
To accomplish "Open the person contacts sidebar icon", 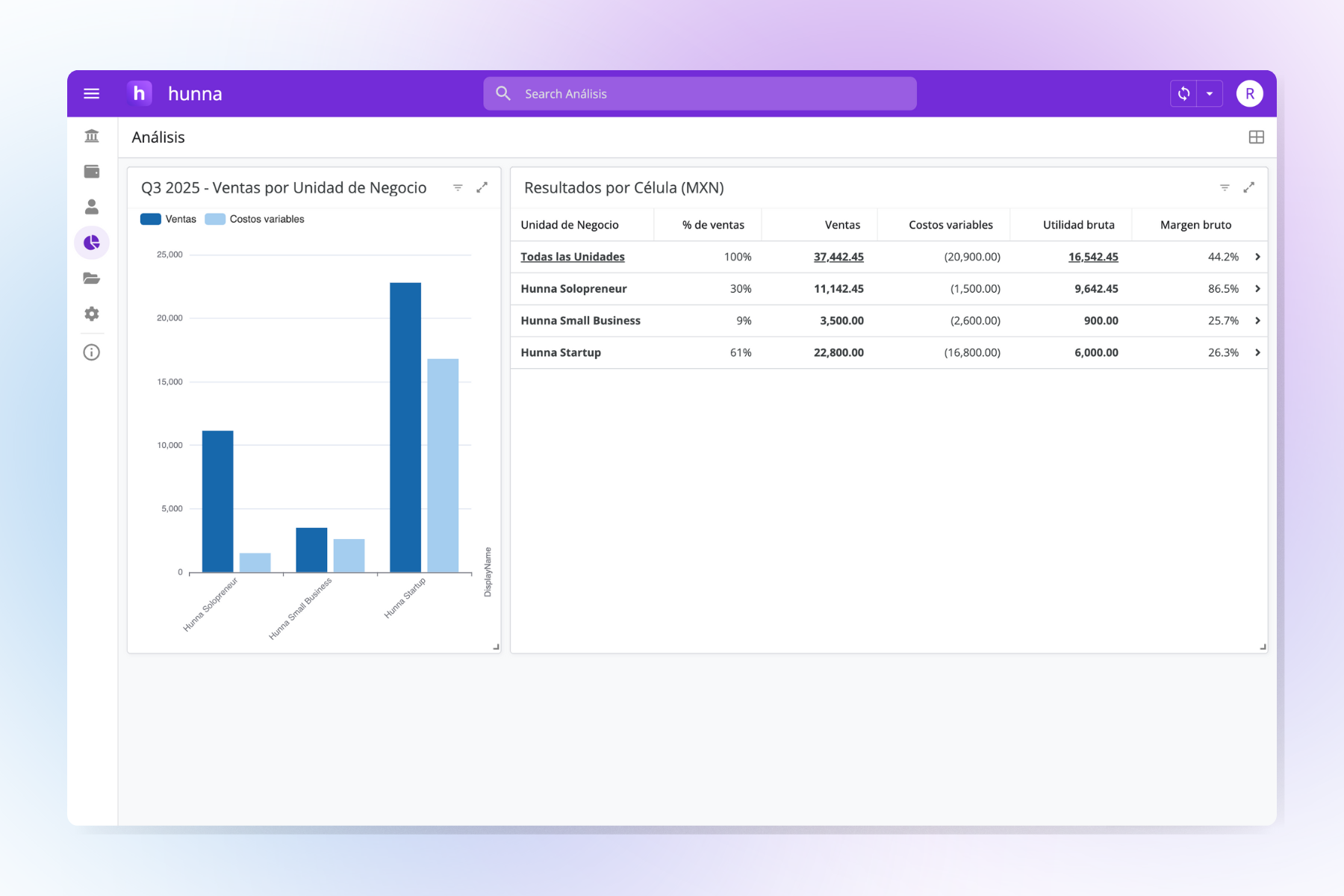I will coord(92,207).
